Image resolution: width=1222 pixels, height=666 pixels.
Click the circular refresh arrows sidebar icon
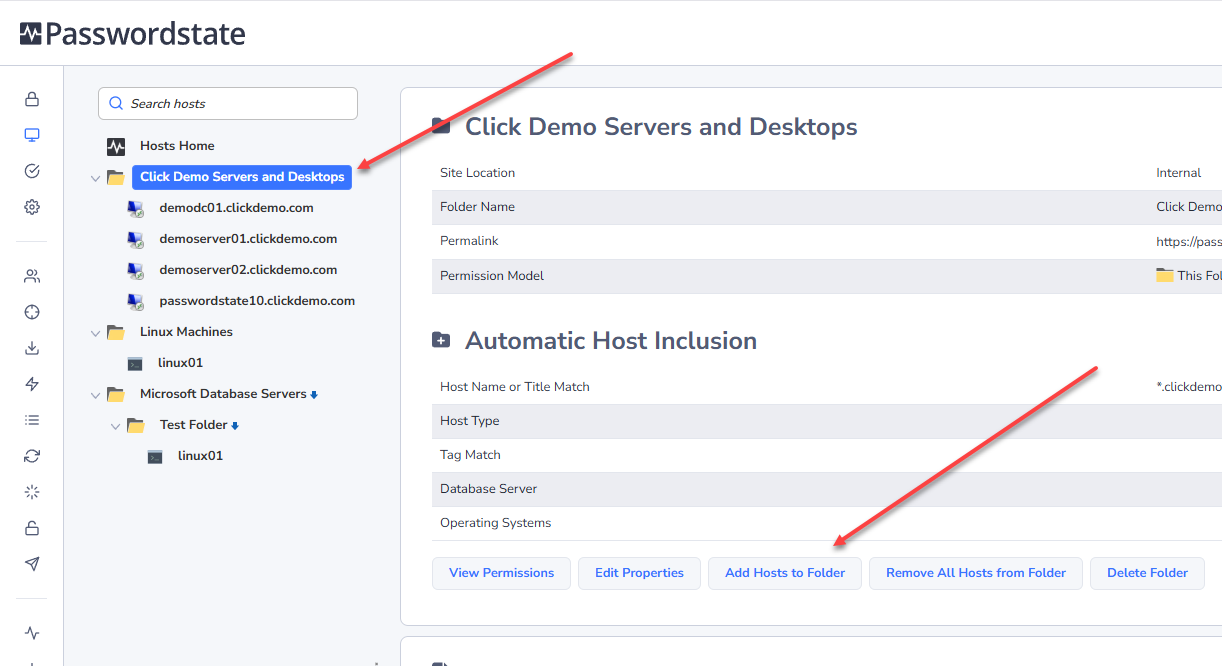coord(32,456)
